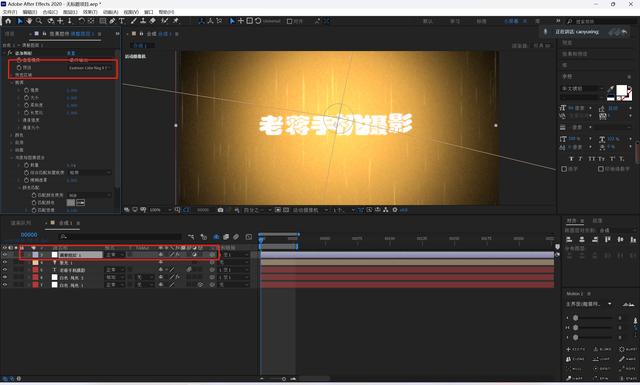Open the blending mode dropdown of adjustment layer

114,255
